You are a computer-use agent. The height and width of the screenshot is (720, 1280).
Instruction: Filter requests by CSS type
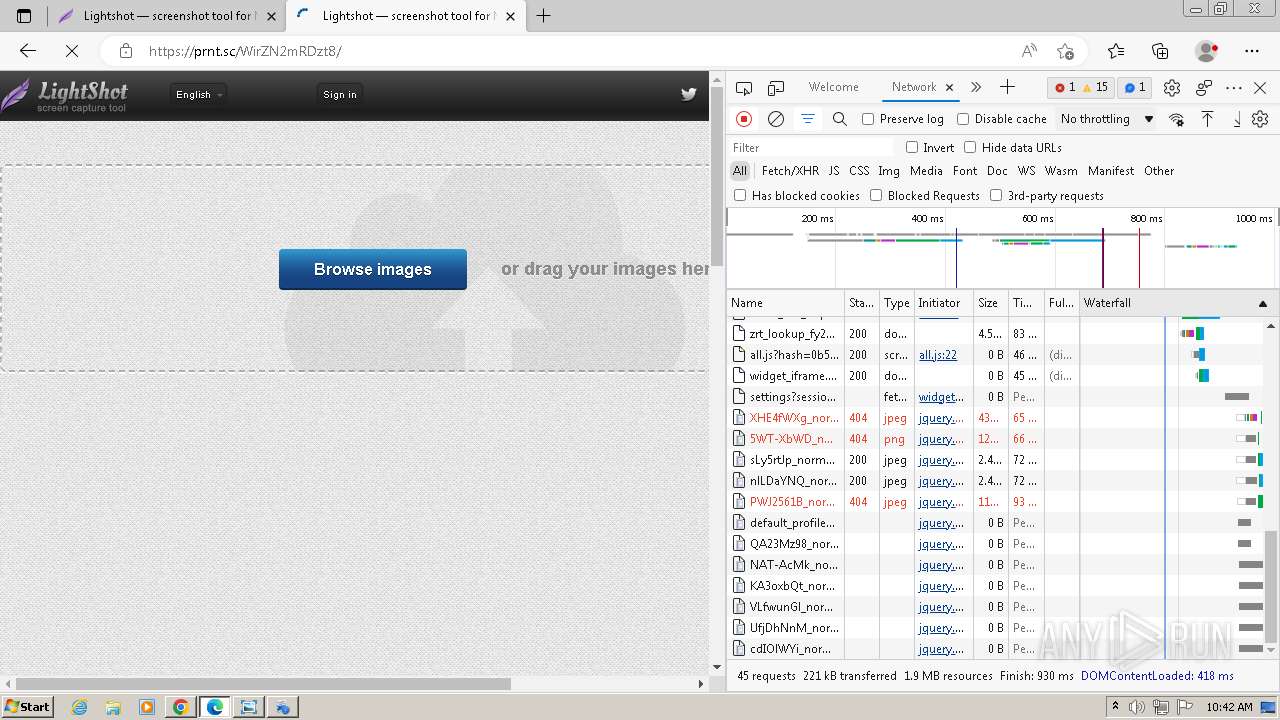point(859,171)
